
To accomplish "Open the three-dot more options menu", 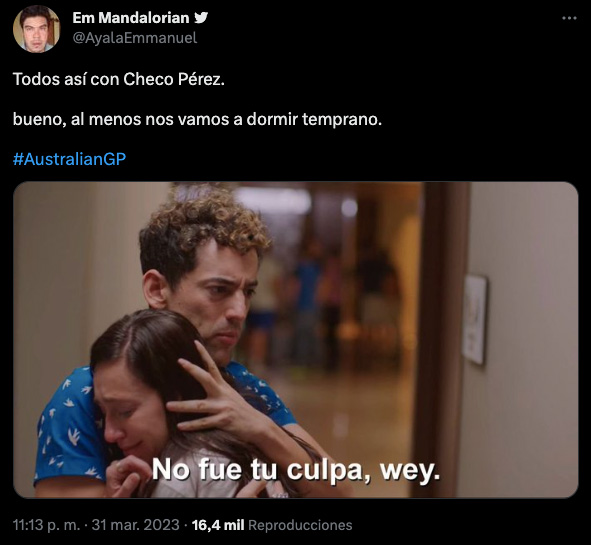I will click(x=569, y=18).
